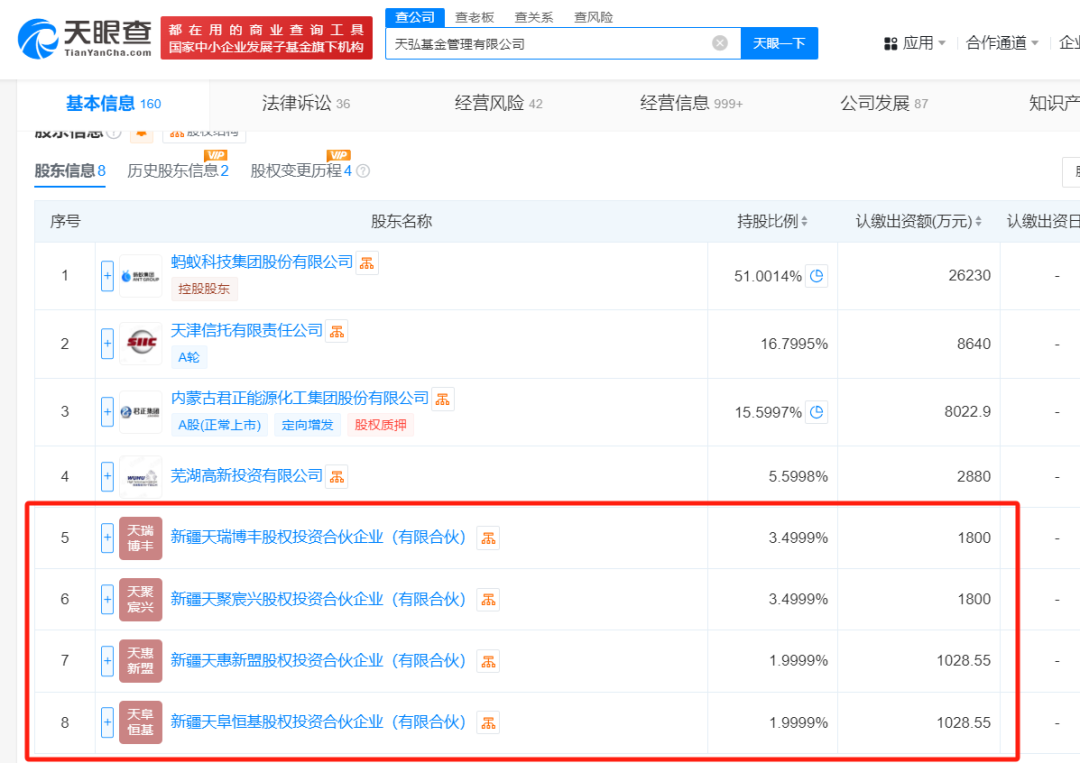Viewport: 1080px width, 763px height.
Task: Open 芜湖高新投资有限公司 link
Action: coord(247,476)
